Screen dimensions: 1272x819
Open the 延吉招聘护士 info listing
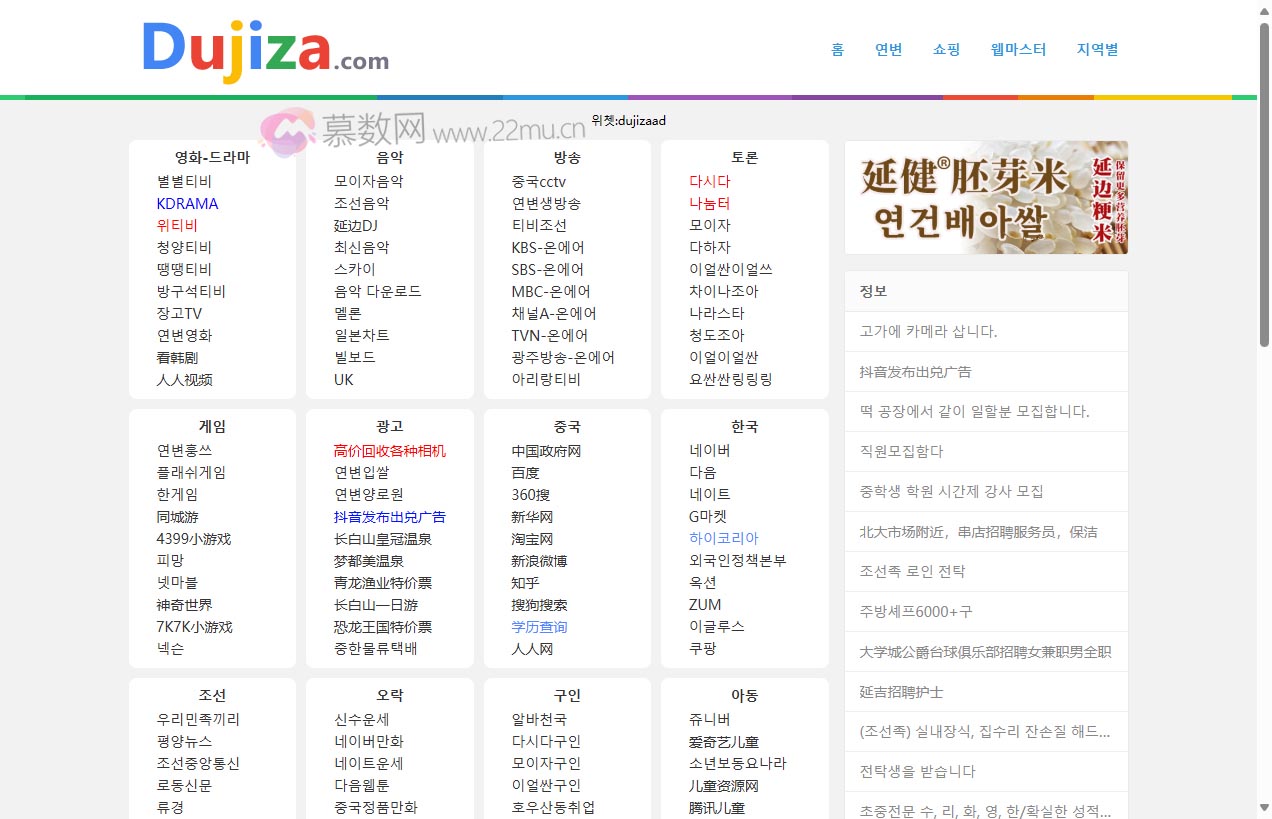[901, 692]
